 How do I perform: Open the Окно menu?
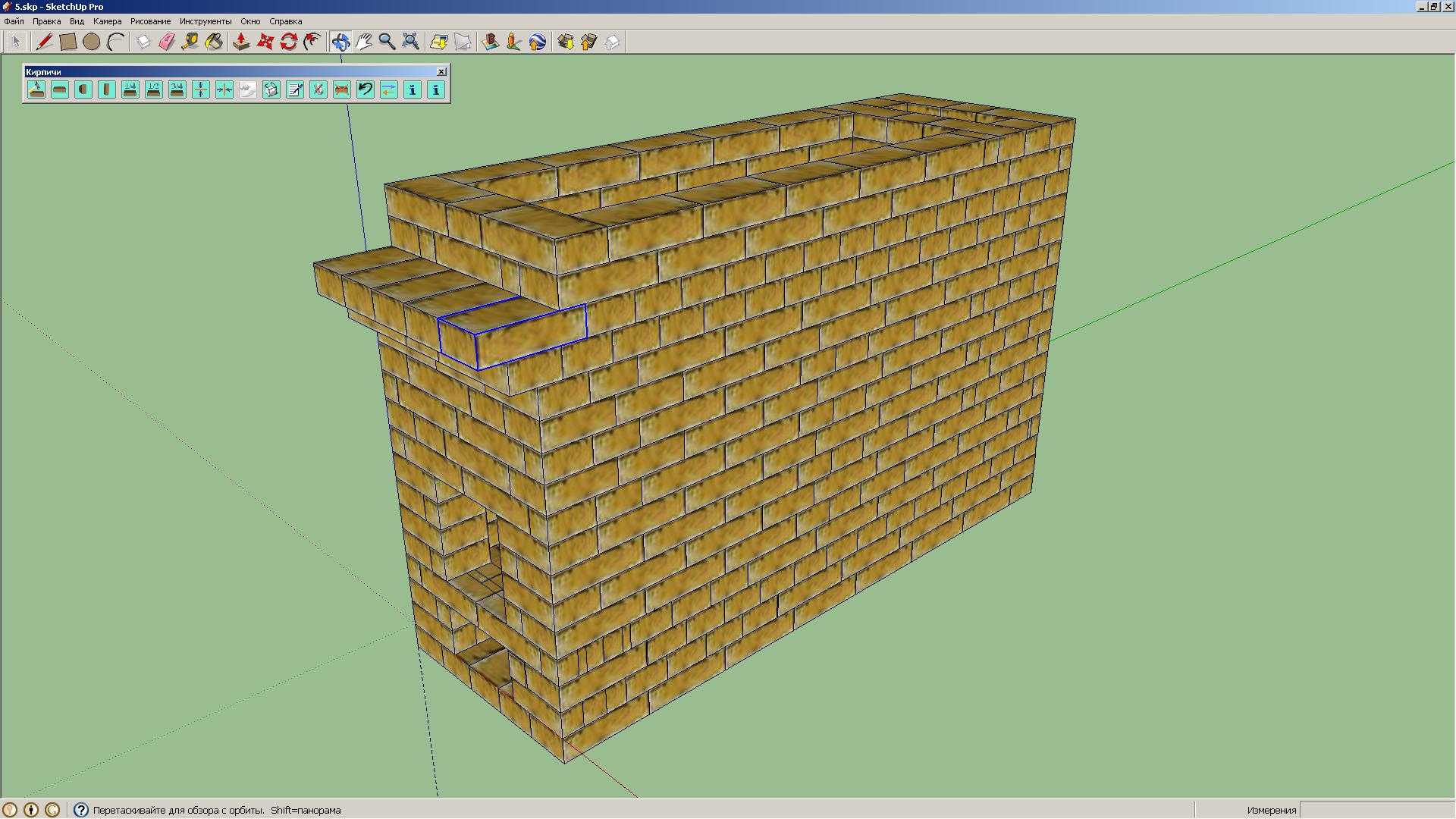[249, 21]
